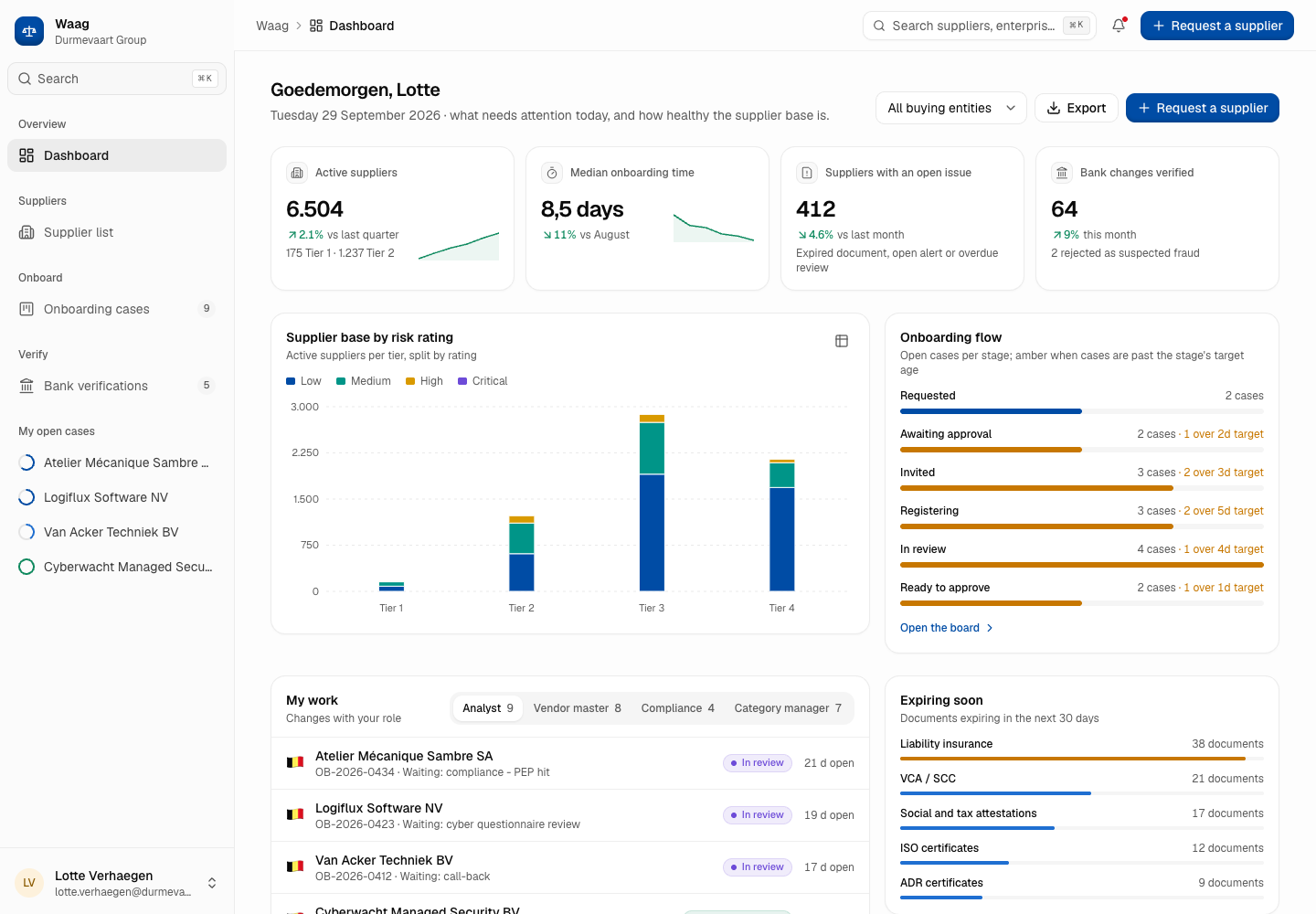Screen dimensions: 1316x914
Task: Open Dashboard in the sidebar
Action: (117, 155)
